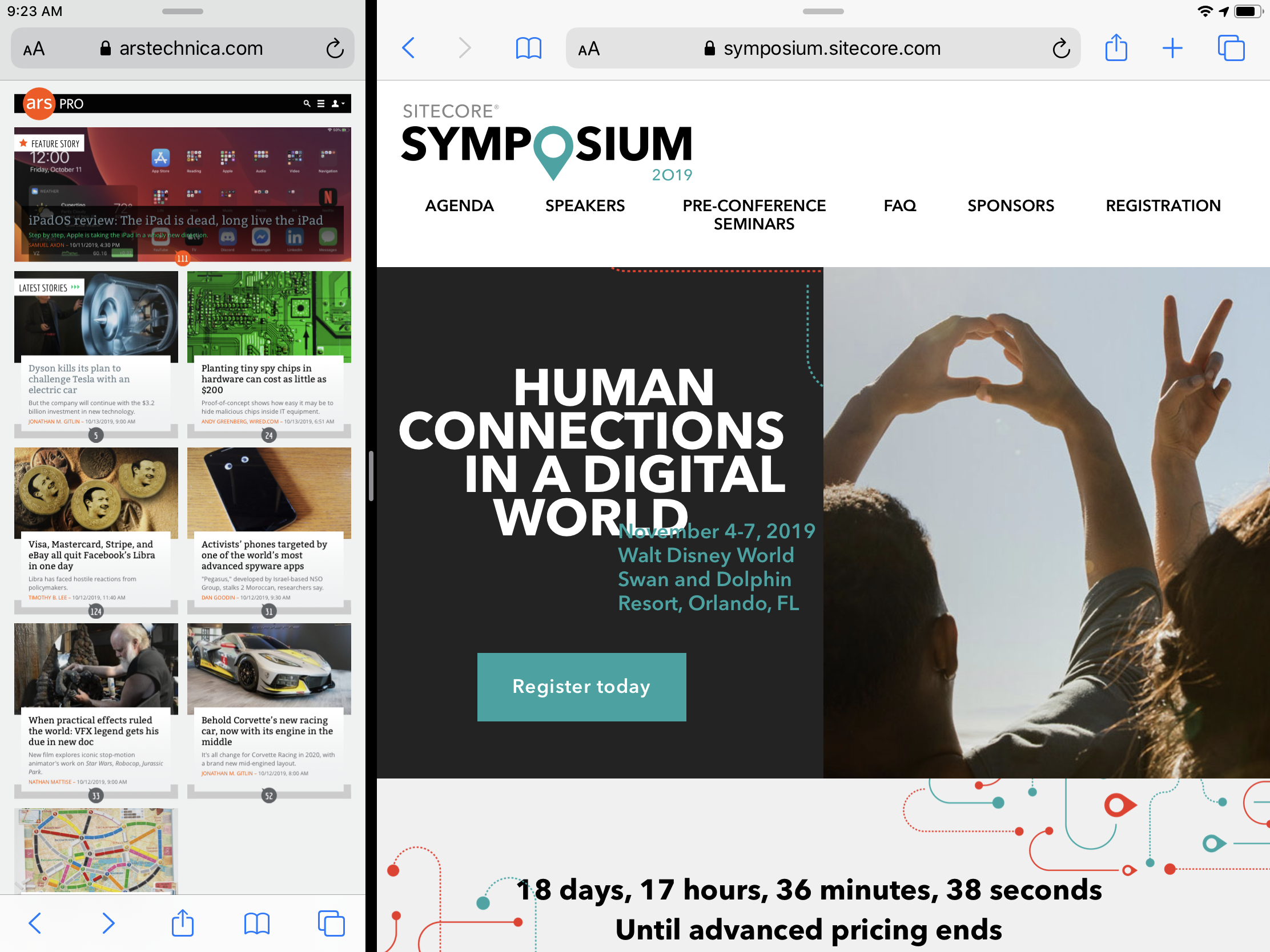Open the 52 comments bubble
This screenshot has height=952, width=1270.
pos(269,796)
